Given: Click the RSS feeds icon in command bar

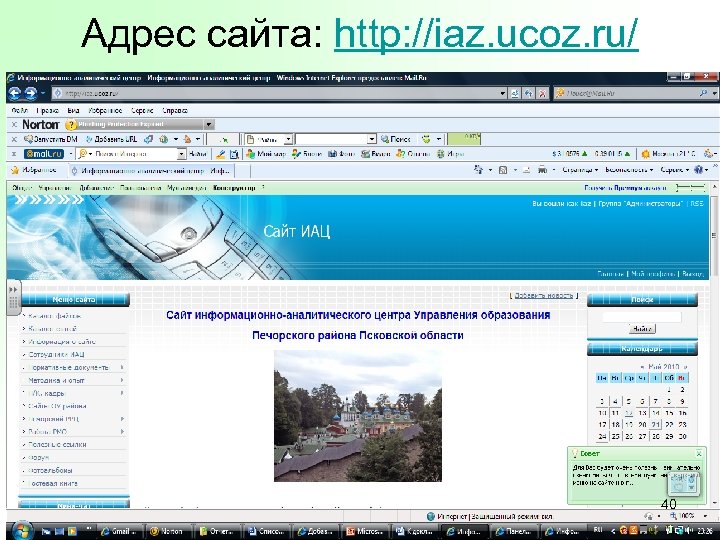Looking at the screenshot, I should click(503, 170).
